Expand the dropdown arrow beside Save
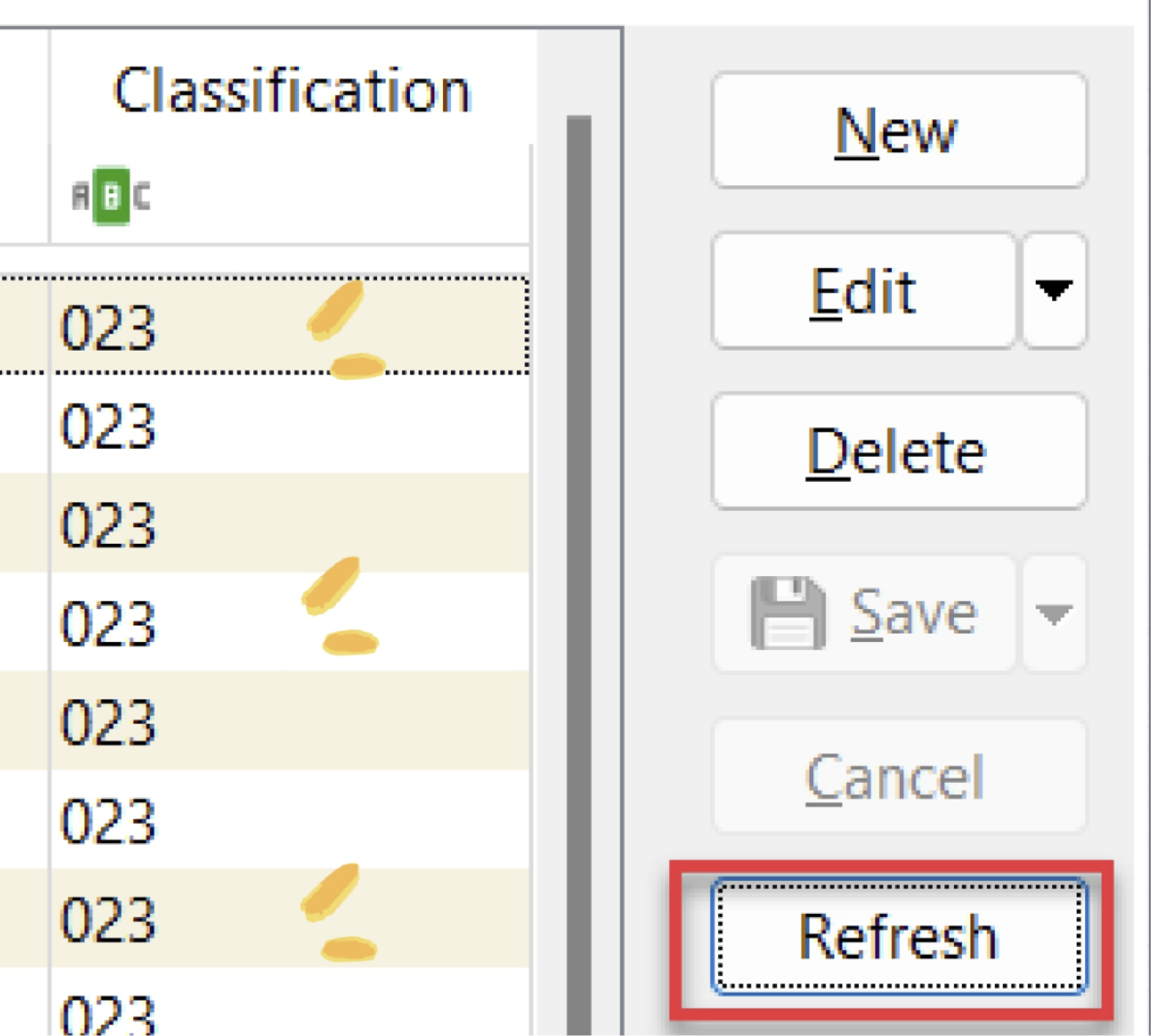The width and height of the screenshot is (1151, 1036). click(1054, 614)
